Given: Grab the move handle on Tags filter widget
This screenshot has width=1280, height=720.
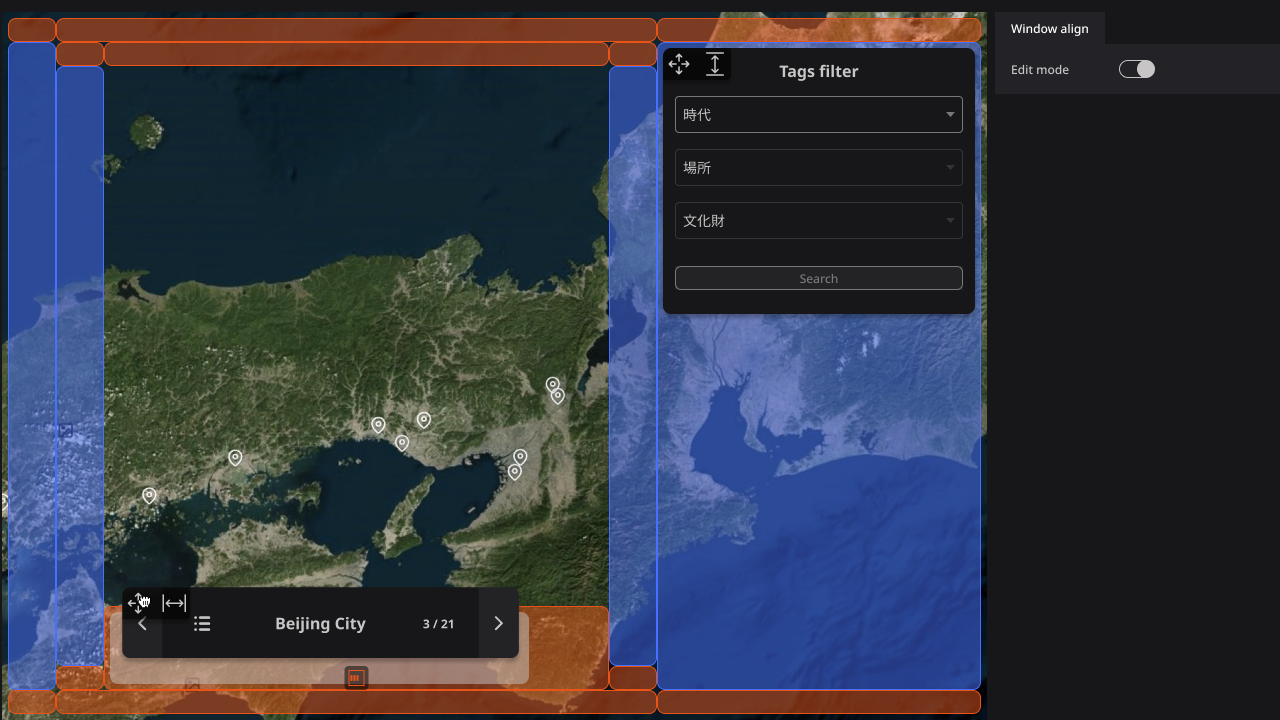Looking at the screenshot, I should coord(679,65).
